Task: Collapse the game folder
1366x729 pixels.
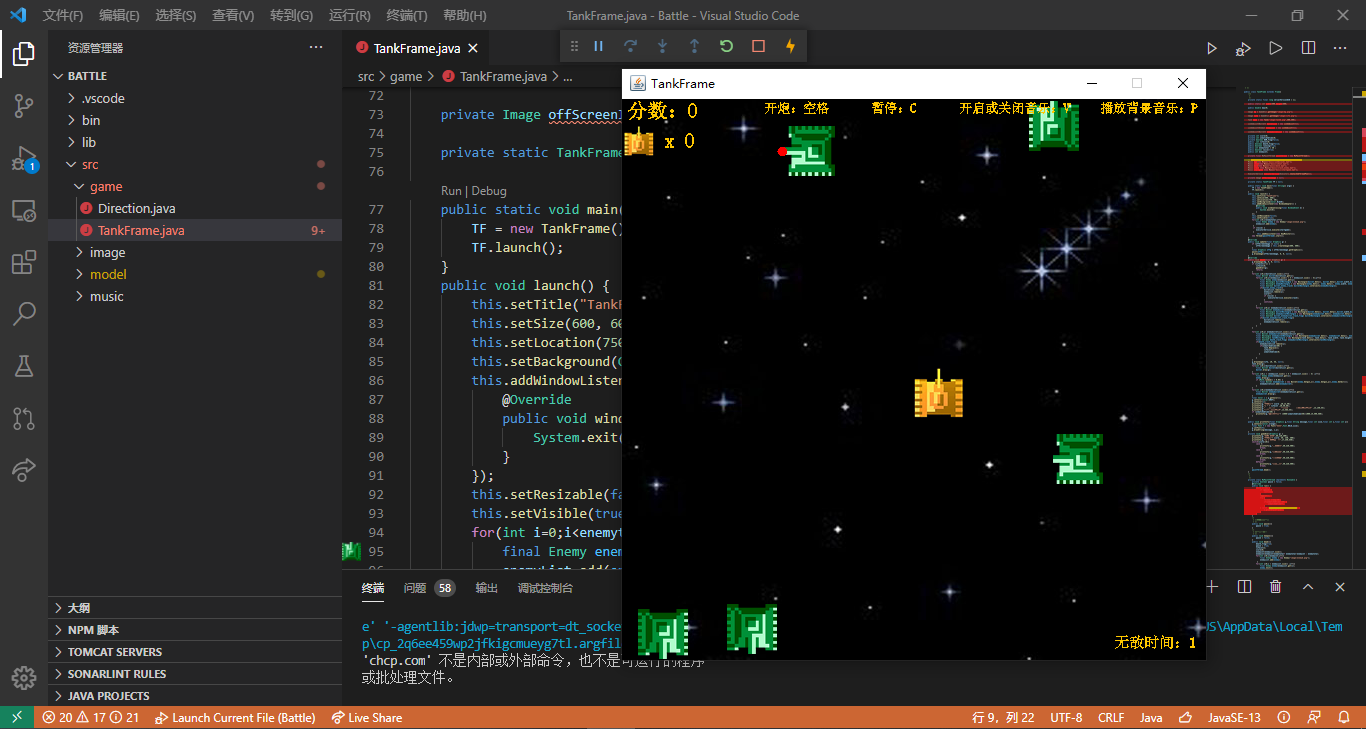Action: [x=195, y=186]
